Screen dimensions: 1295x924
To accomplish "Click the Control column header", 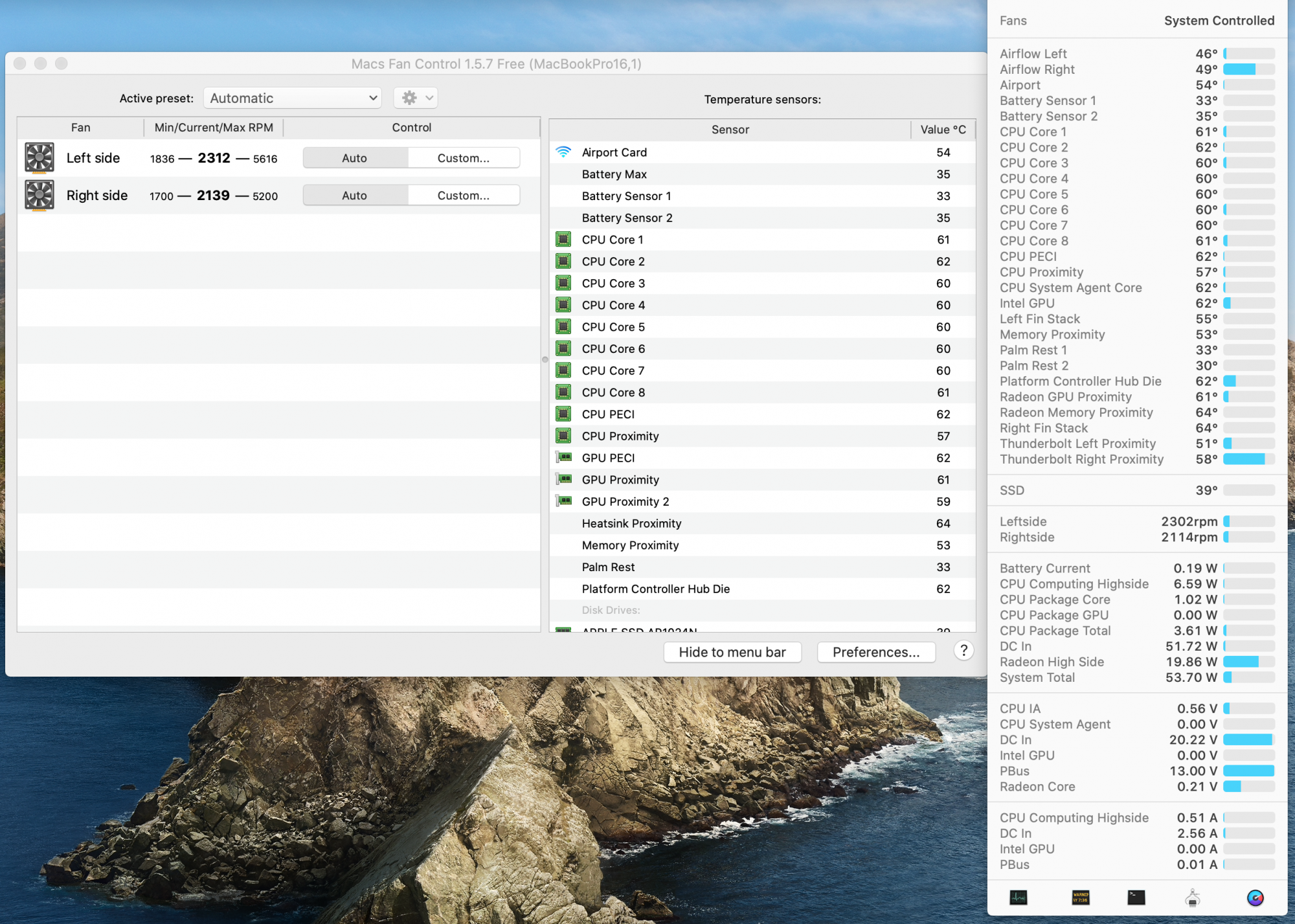I will point(412,128).
